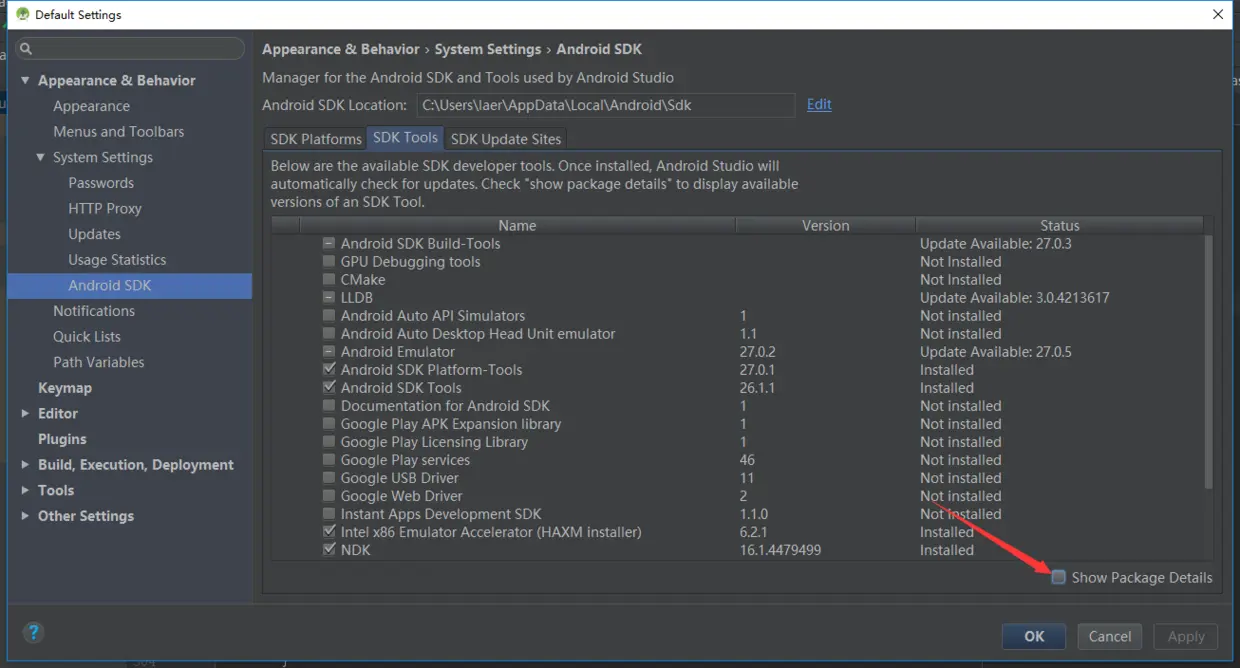Enable Show Package Details checkbox
This screenshot has height=668, width=1240.
tap(1058, 577)
